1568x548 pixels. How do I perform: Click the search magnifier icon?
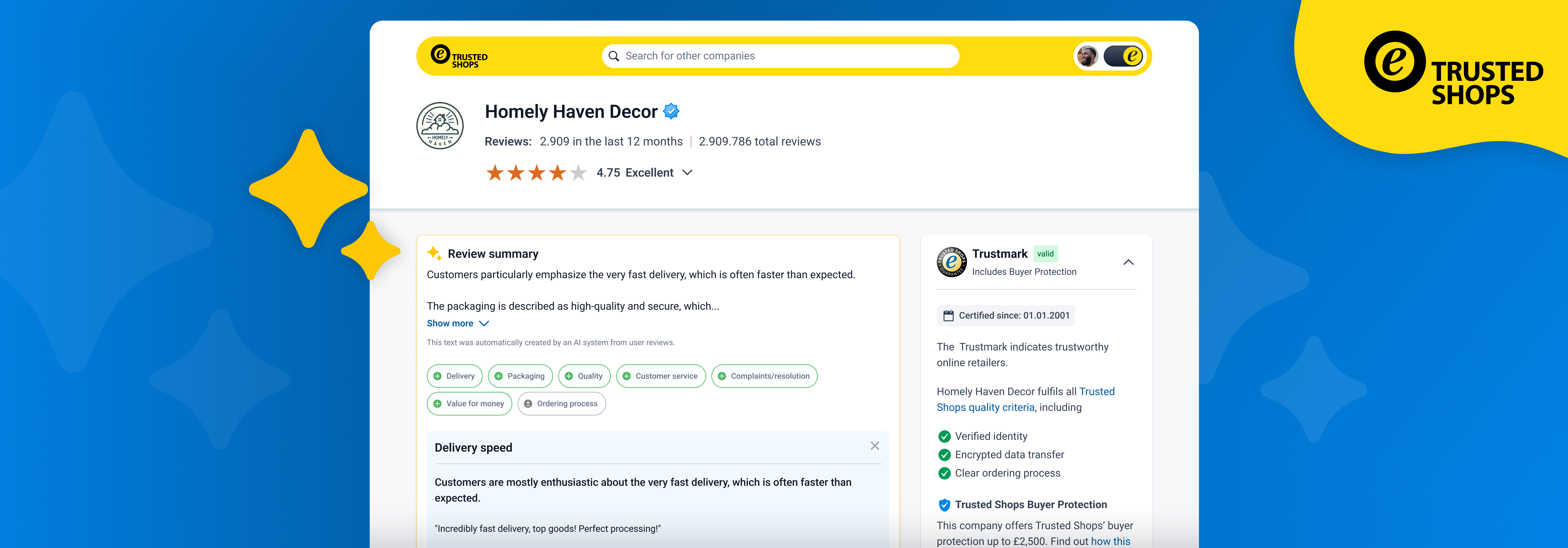613,56
